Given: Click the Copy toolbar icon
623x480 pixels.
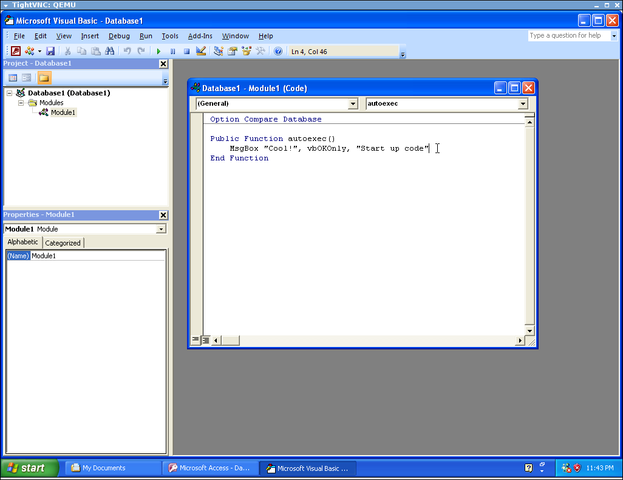Looking at the screenshot, I should [x=81, y=51].
